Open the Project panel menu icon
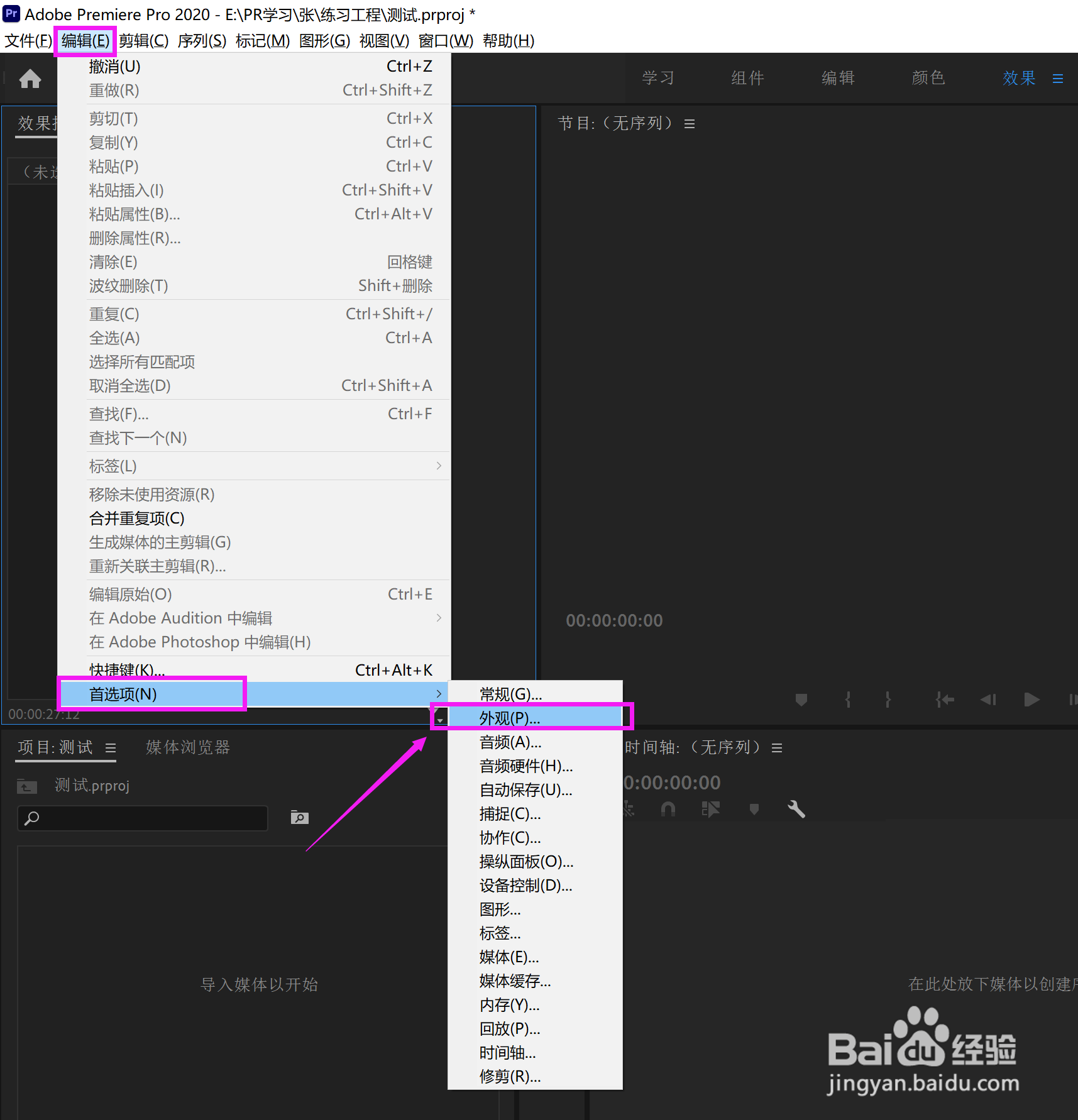Viewport: 1078px width, 1120px height. [111, 748]
